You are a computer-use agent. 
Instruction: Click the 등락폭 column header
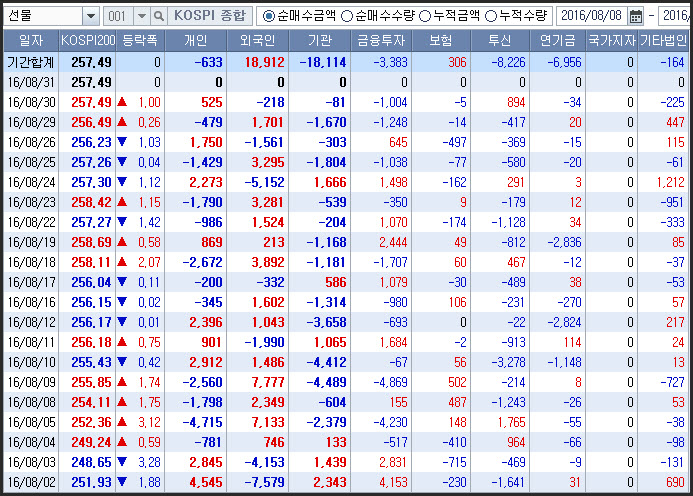click(x=140, y=41)
